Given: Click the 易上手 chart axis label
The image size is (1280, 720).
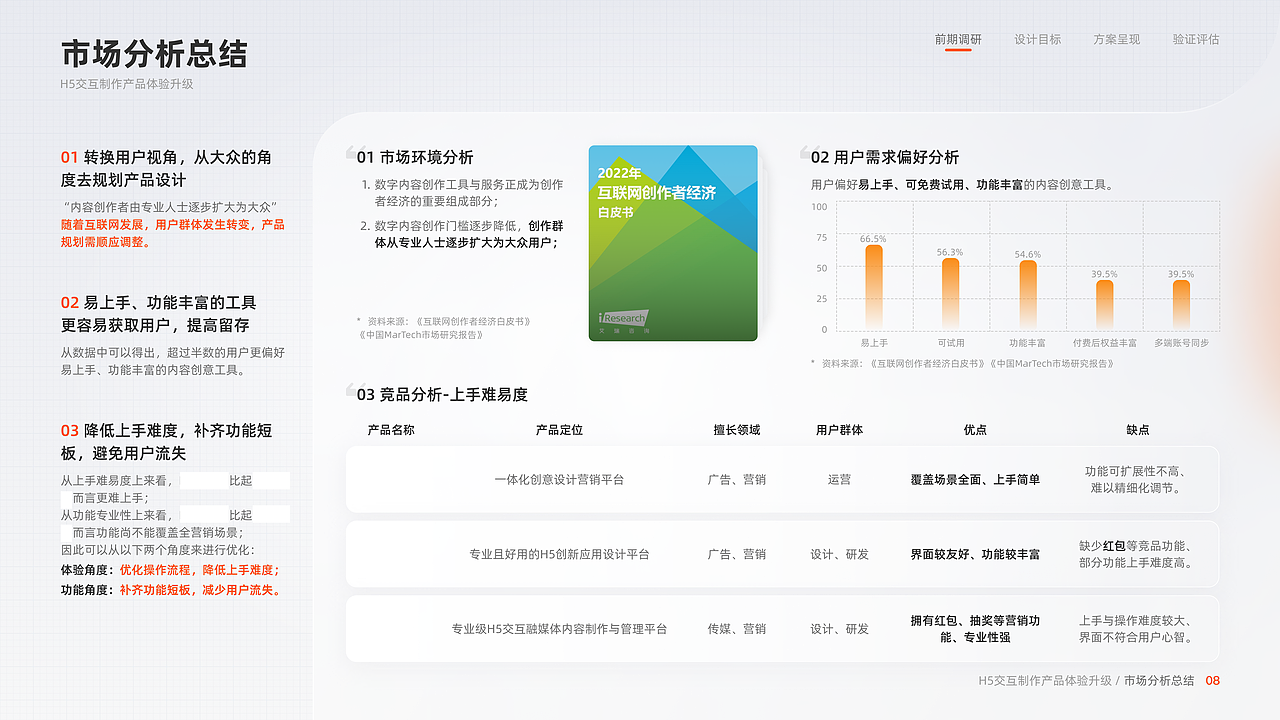Looking at the screenshot, I should [874, 343].
